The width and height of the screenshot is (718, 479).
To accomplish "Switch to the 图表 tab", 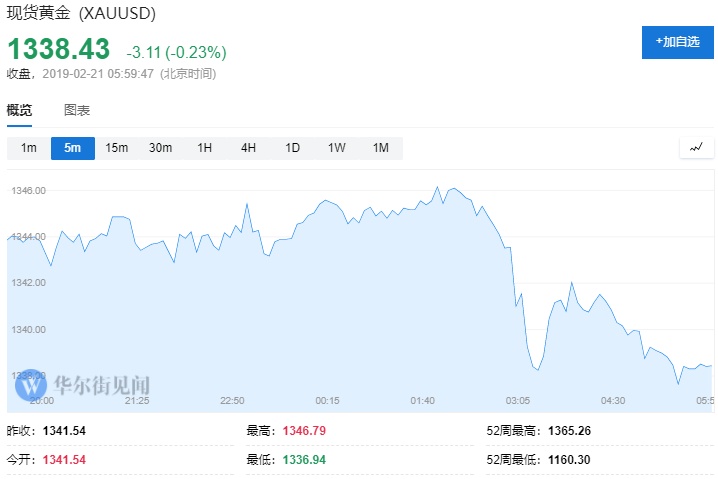I will pyautogui.click(x=77, y=110).
